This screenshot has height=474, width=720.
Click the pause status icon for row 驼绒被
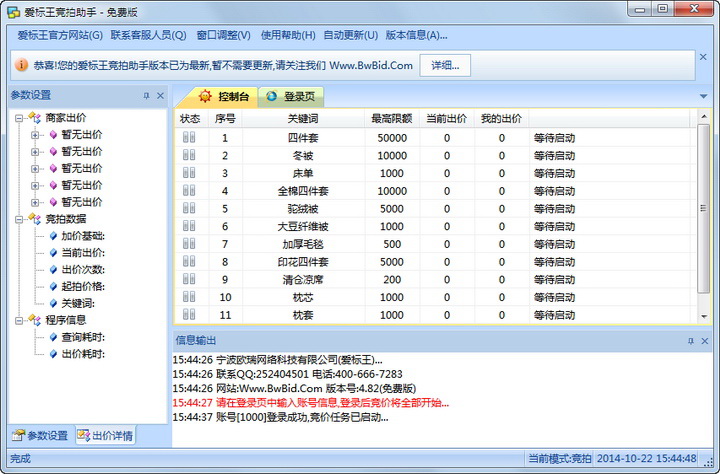click(x=189, y=208)
